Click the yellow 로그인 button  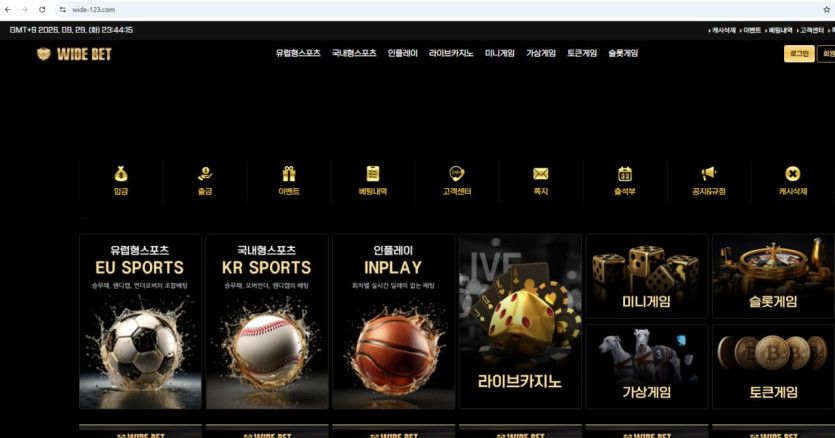799,54
